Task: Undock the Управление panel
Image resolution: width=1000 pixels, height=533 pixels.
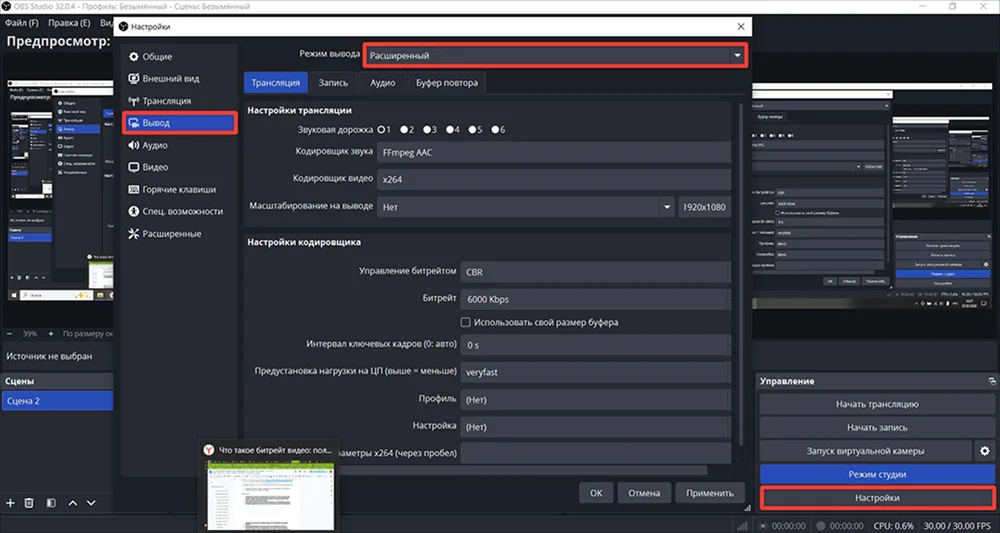Action: 992,381
